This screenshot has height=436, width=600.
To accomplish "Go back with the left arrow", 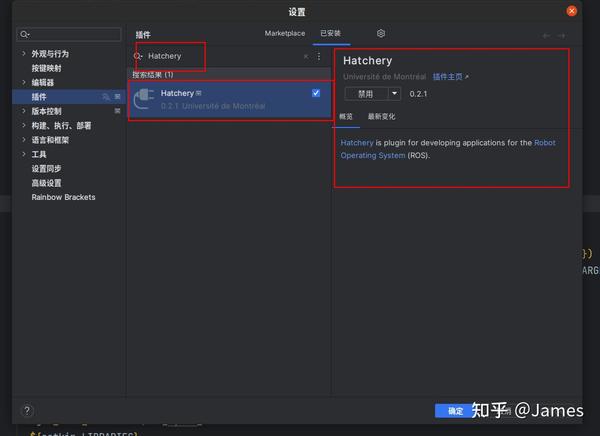I will (546, 36).
